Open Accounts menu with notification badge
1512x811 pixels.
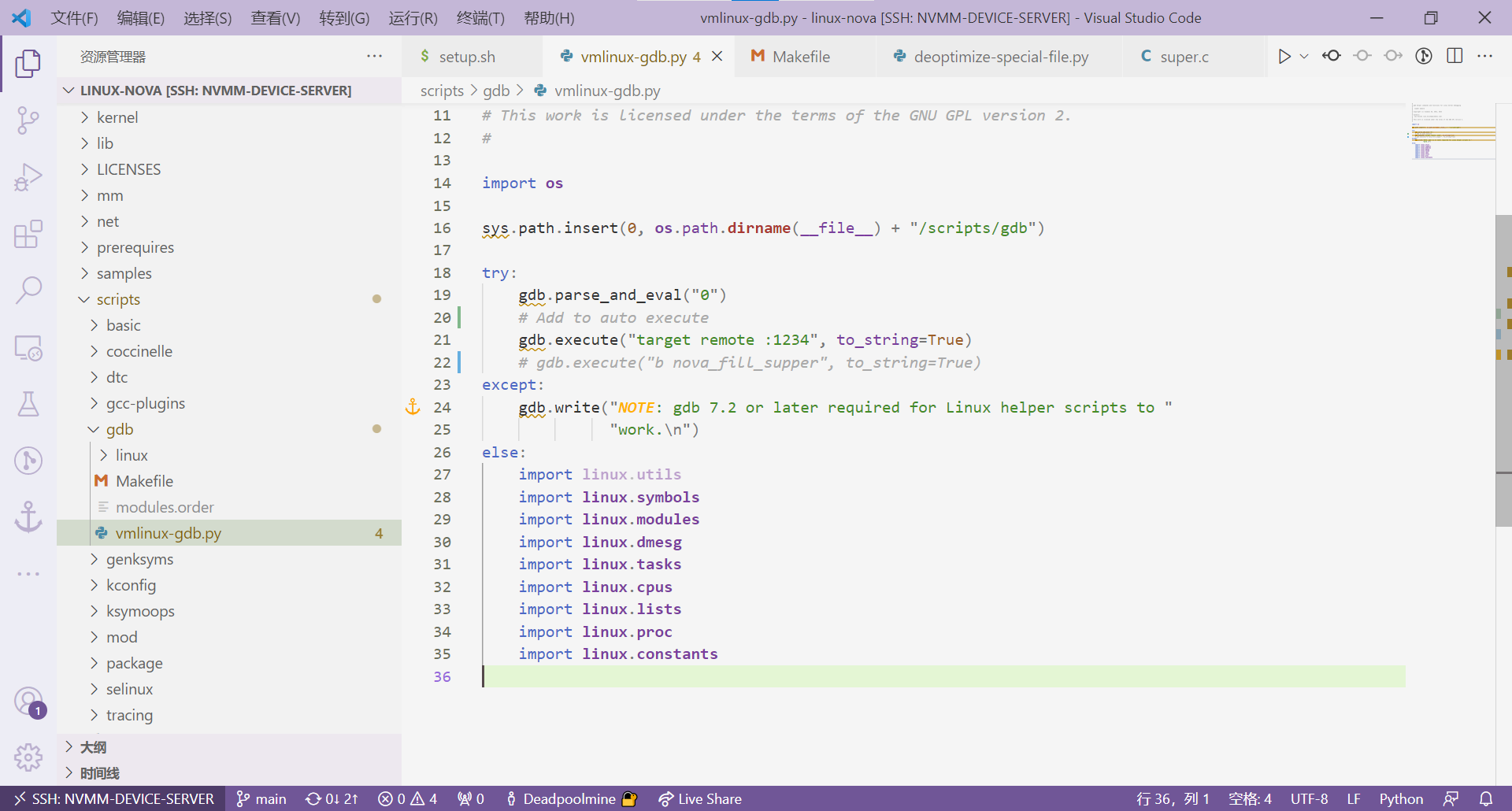coord(28,701)
